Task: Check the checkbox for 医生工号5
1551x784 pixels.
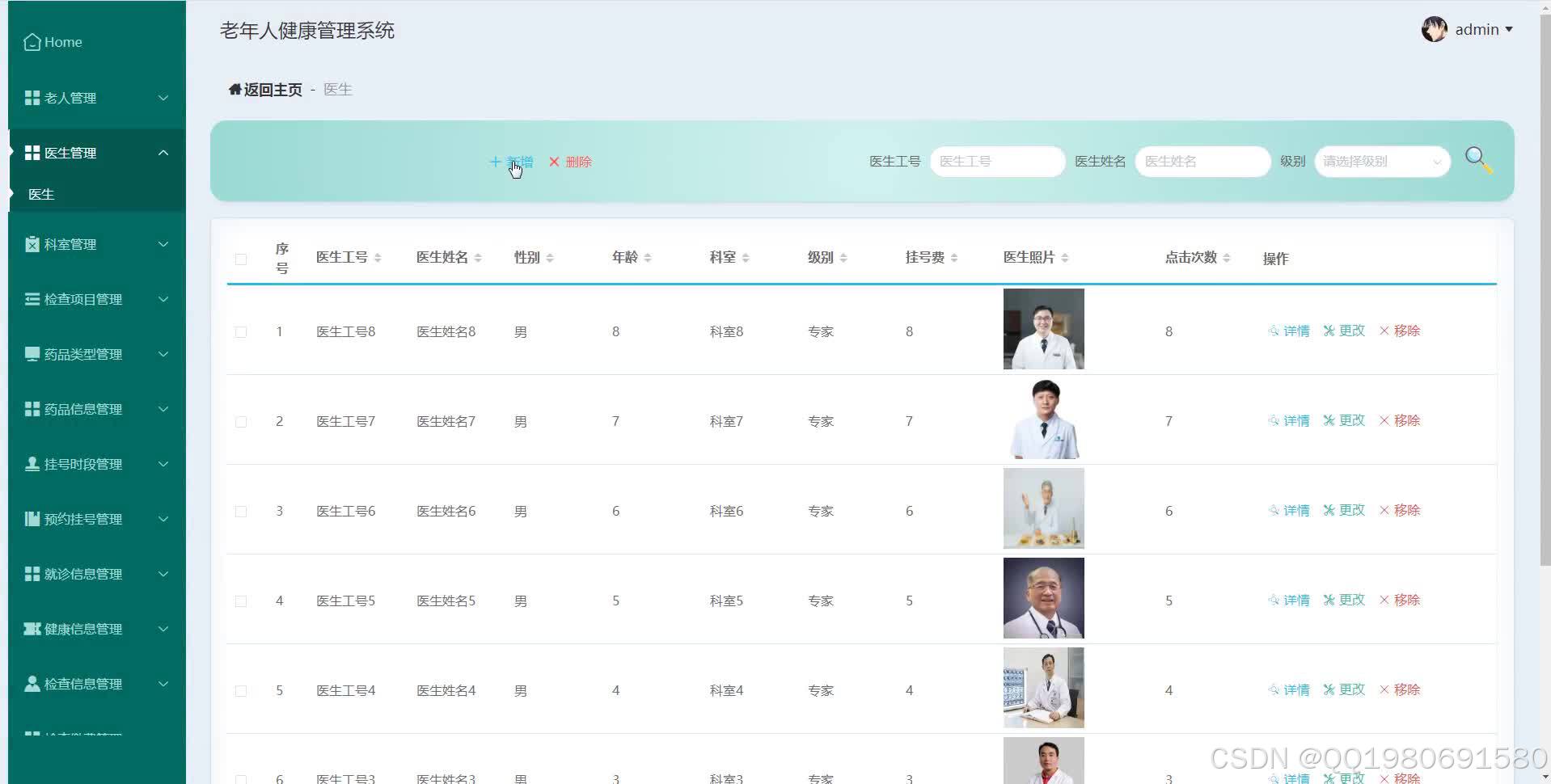Action: (240, 601)
